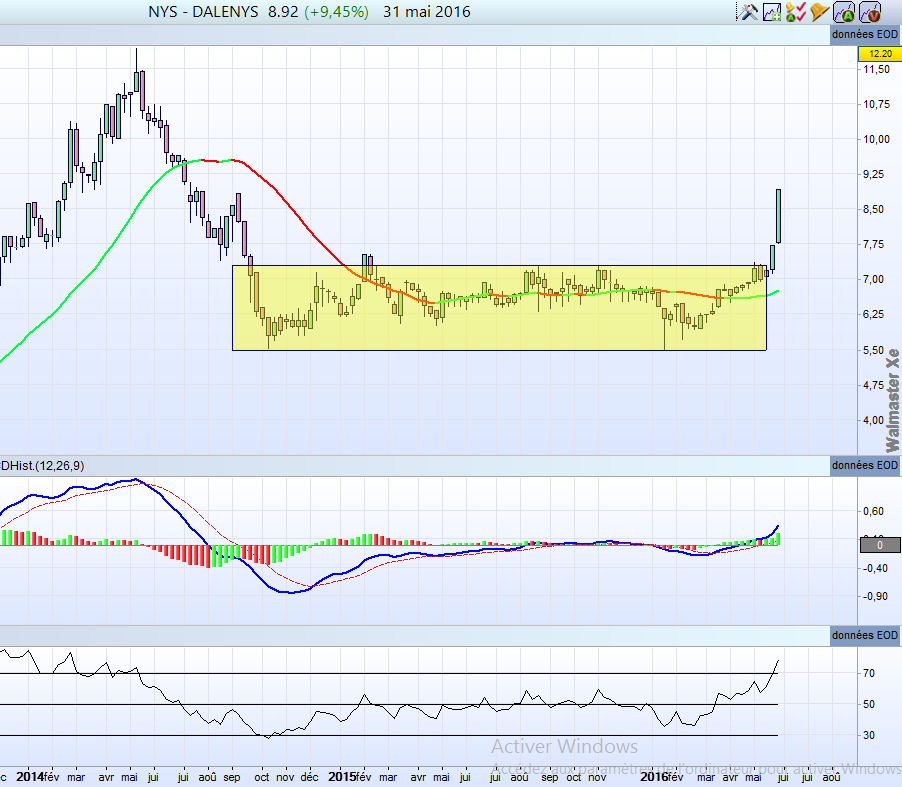Image resolution: width=902 pixels, height=787 pixels.
Task: Click the date '31 mai 2016' in header
Action: point(427,12)
